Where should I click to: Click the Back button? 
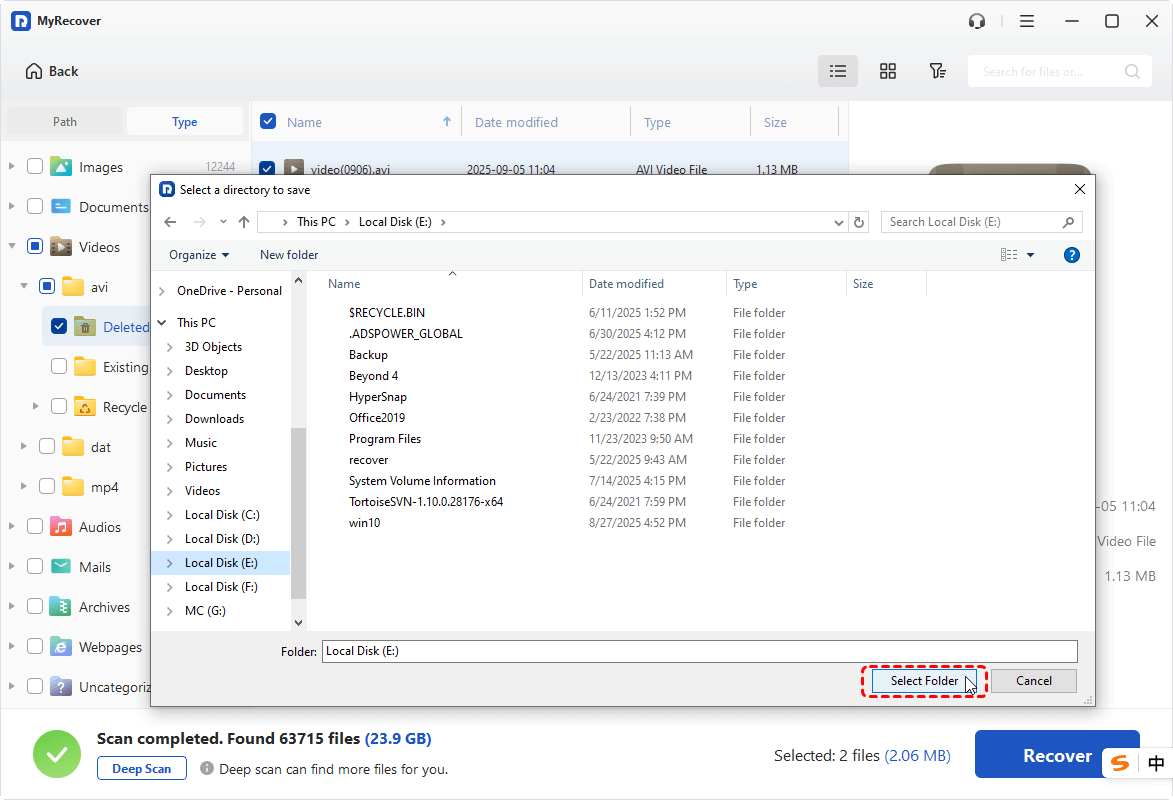pyautogui.click(x=52, y=71)
